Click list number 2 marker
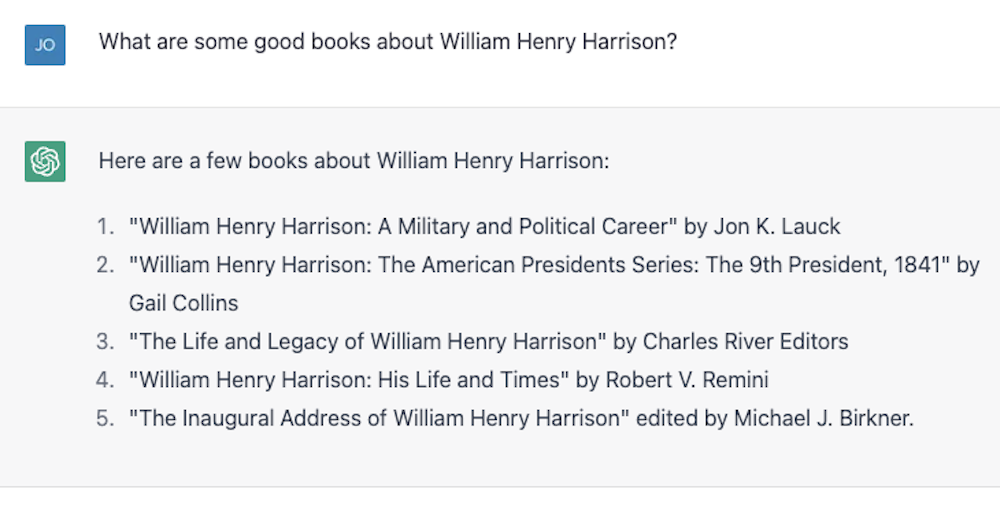The width and height of the screenshot is (1000, 530). [105, 265]
